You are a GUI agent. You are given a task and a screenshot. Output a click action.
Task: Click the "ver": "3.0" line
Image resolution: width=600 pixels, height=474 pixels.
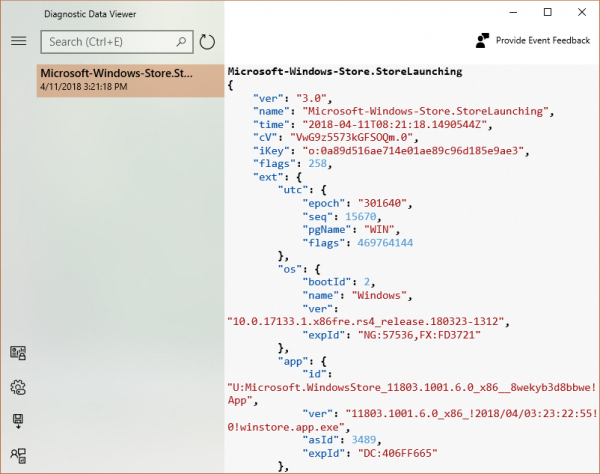[x=292, y=98]
